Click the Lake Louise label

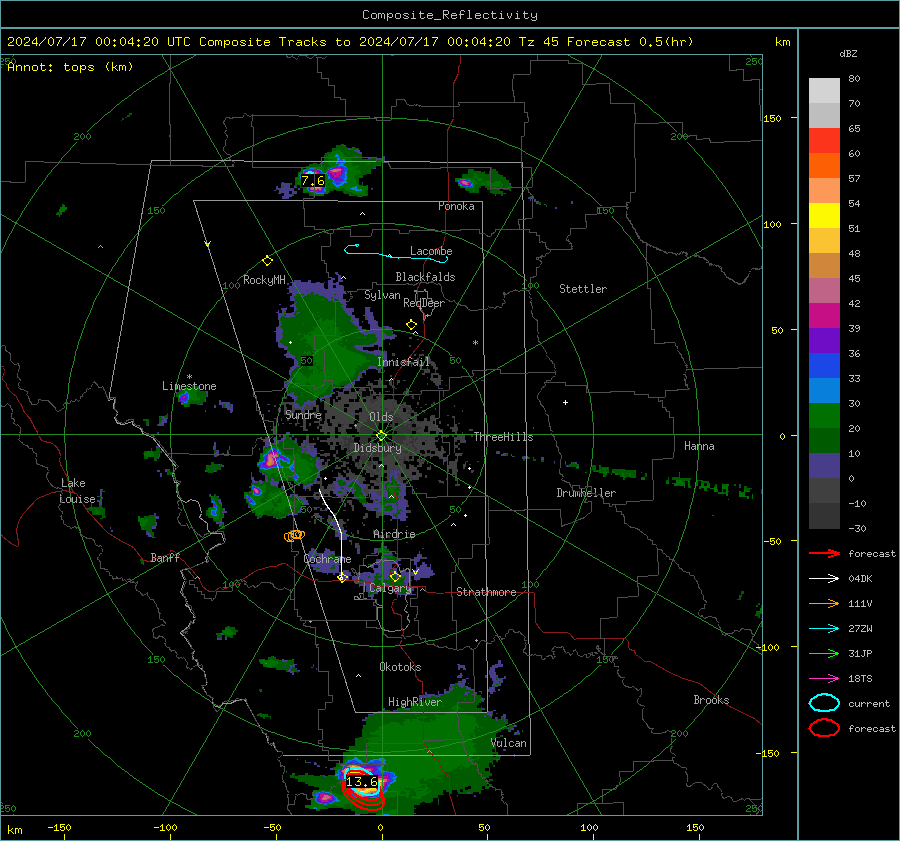pyautogui.click(x=77, y=491)
